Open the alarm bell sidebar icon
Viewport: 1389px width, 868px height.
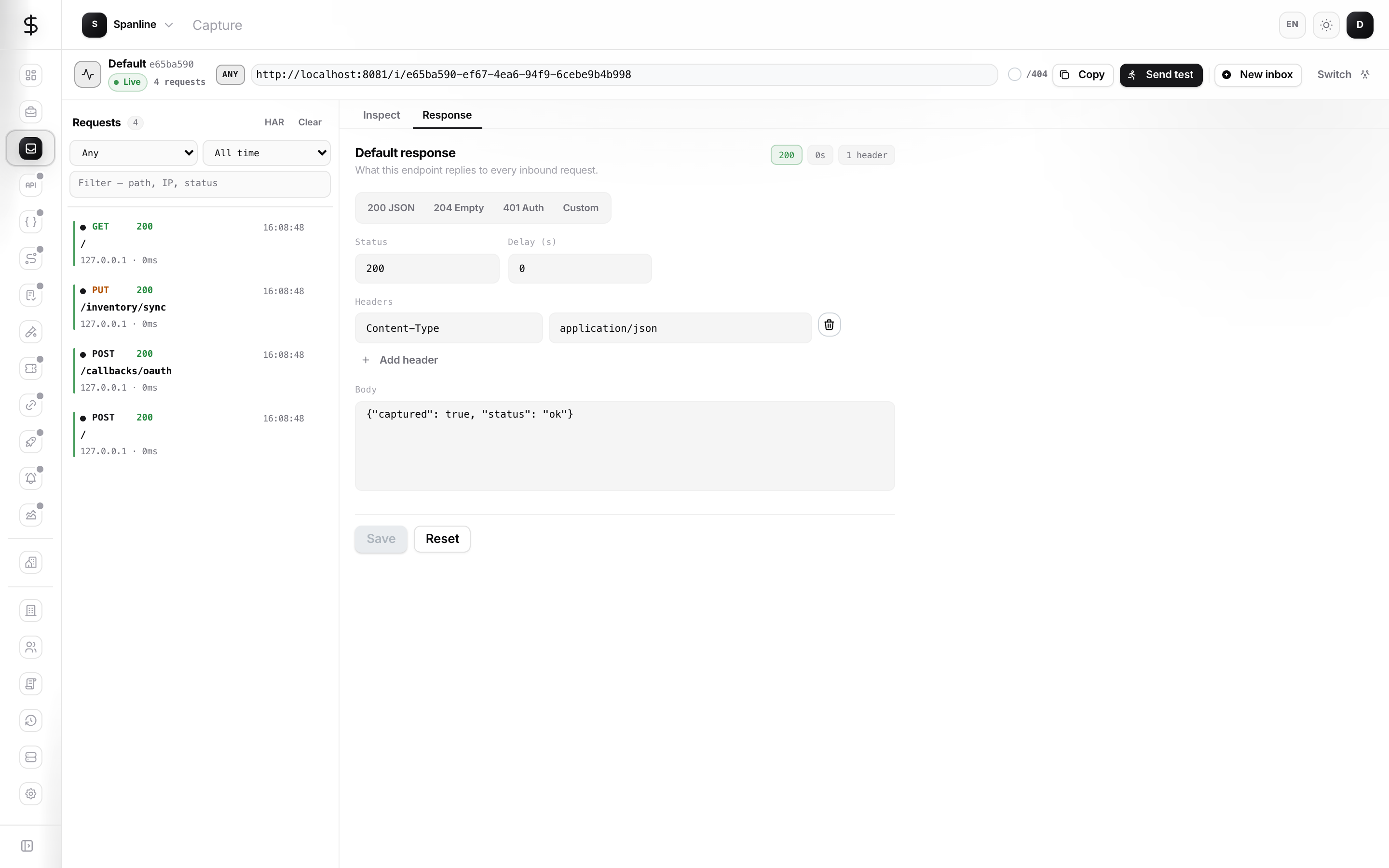tap(30, 478)
